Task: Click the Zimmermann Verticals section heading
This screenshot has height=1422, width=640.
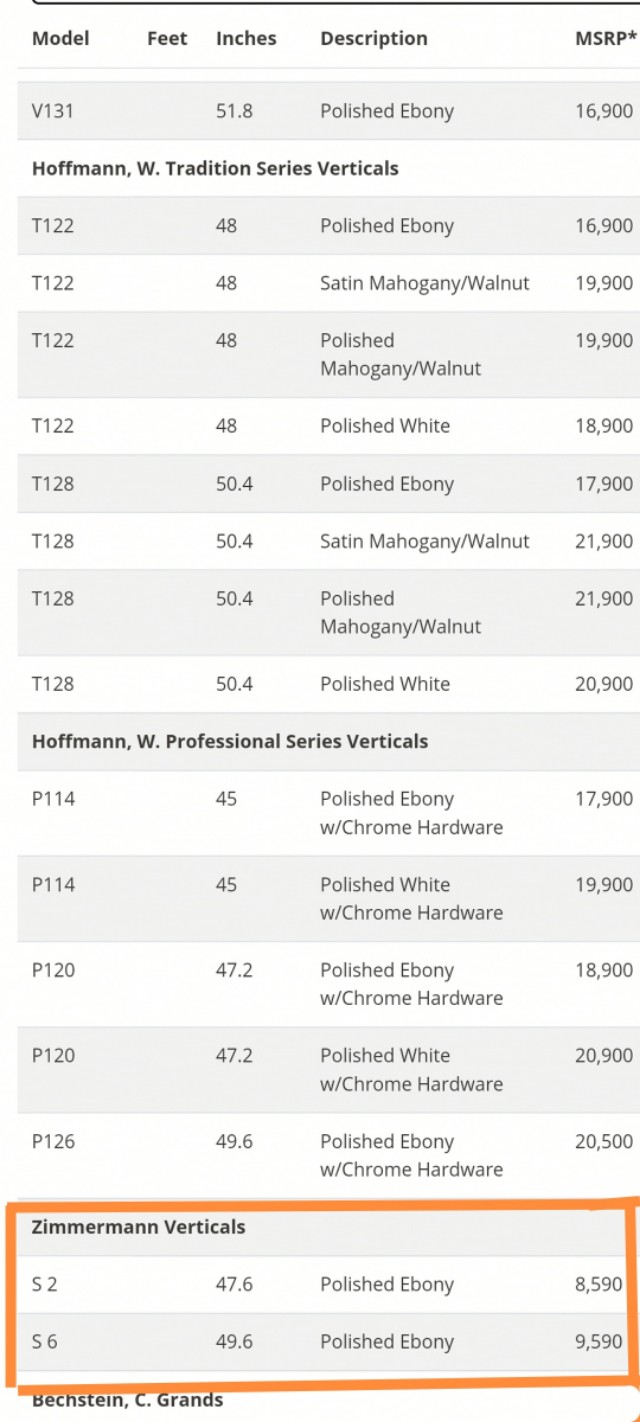Action: (138, 1227)
